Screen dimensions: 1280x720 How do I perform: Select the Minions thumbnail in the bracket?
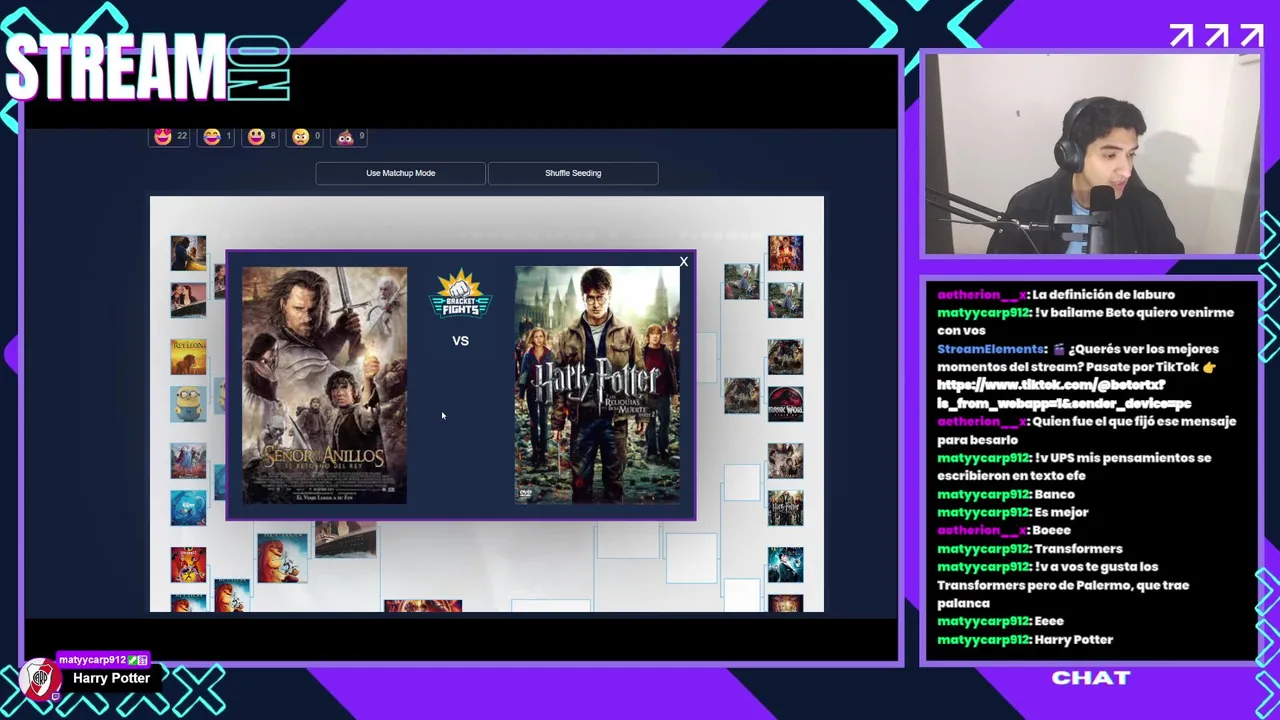coord(188,404)
